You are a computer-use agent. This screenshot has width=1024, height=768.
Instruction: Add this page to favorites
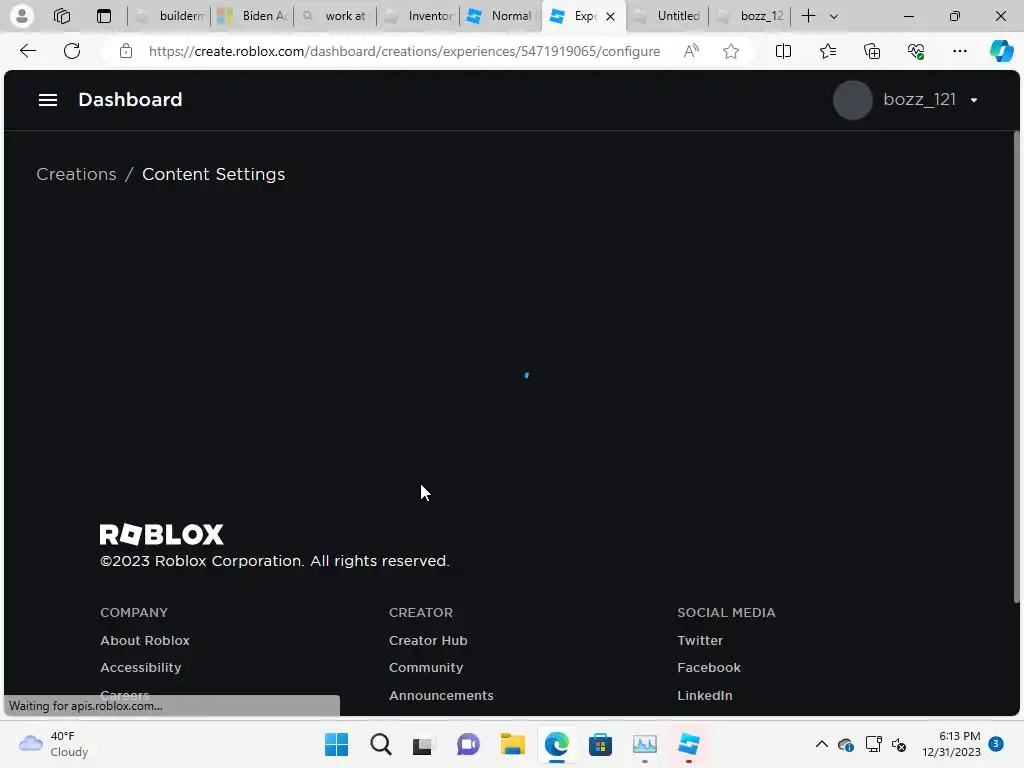click(731, 51)
